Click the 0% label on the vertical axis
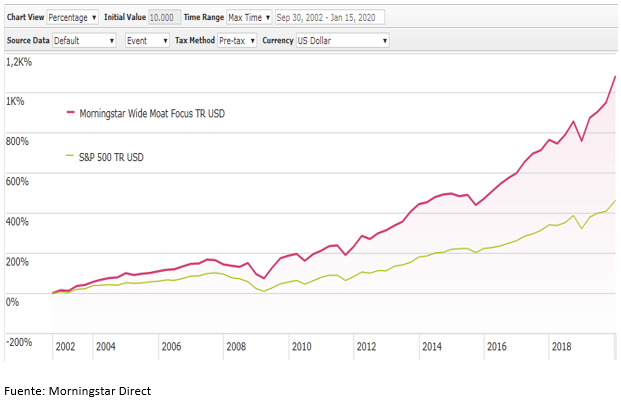This screenshot has width=621, height=406. [x=12, y=301]
